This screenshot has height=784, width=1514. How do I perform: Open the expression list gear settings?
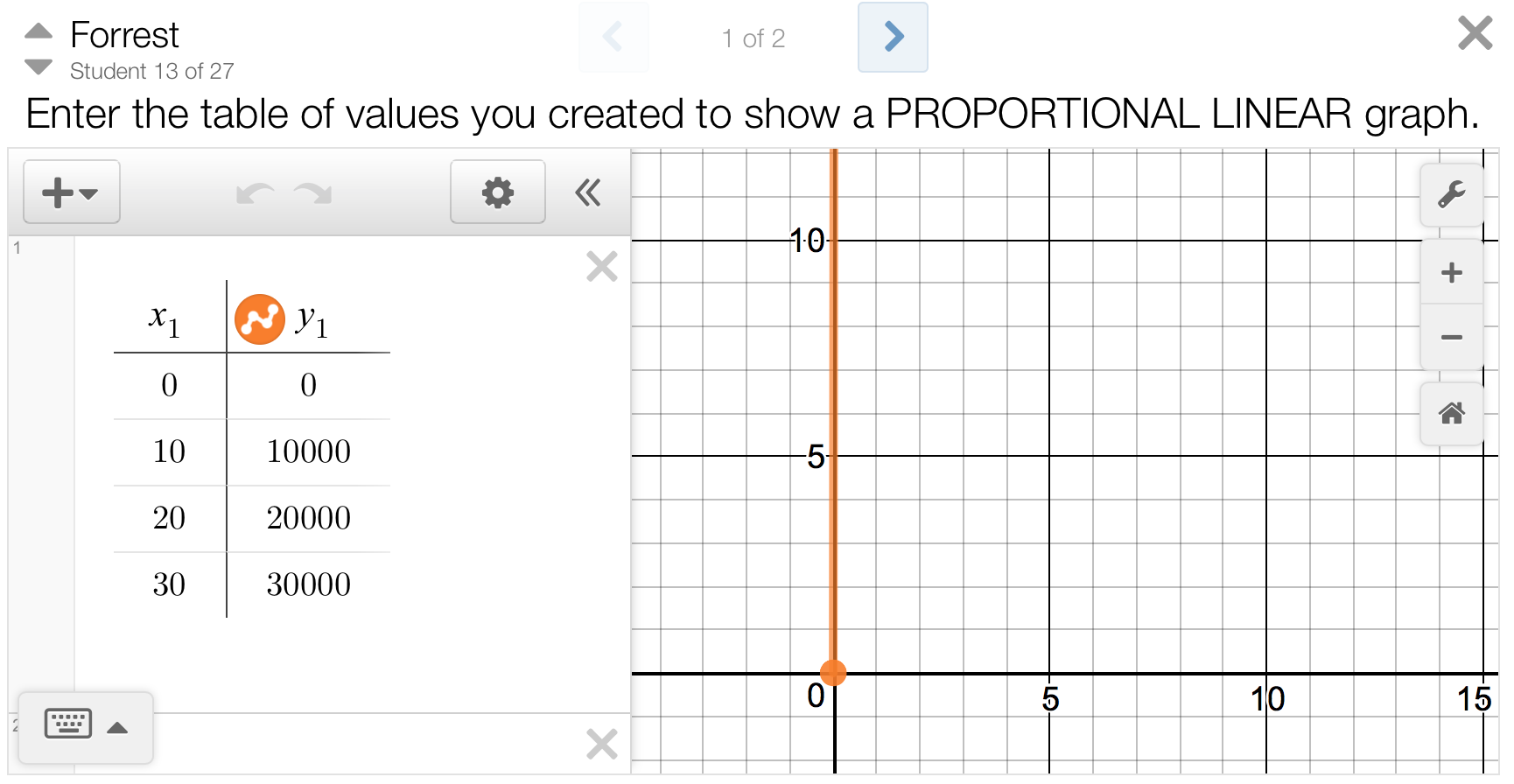tap(497, 192)
